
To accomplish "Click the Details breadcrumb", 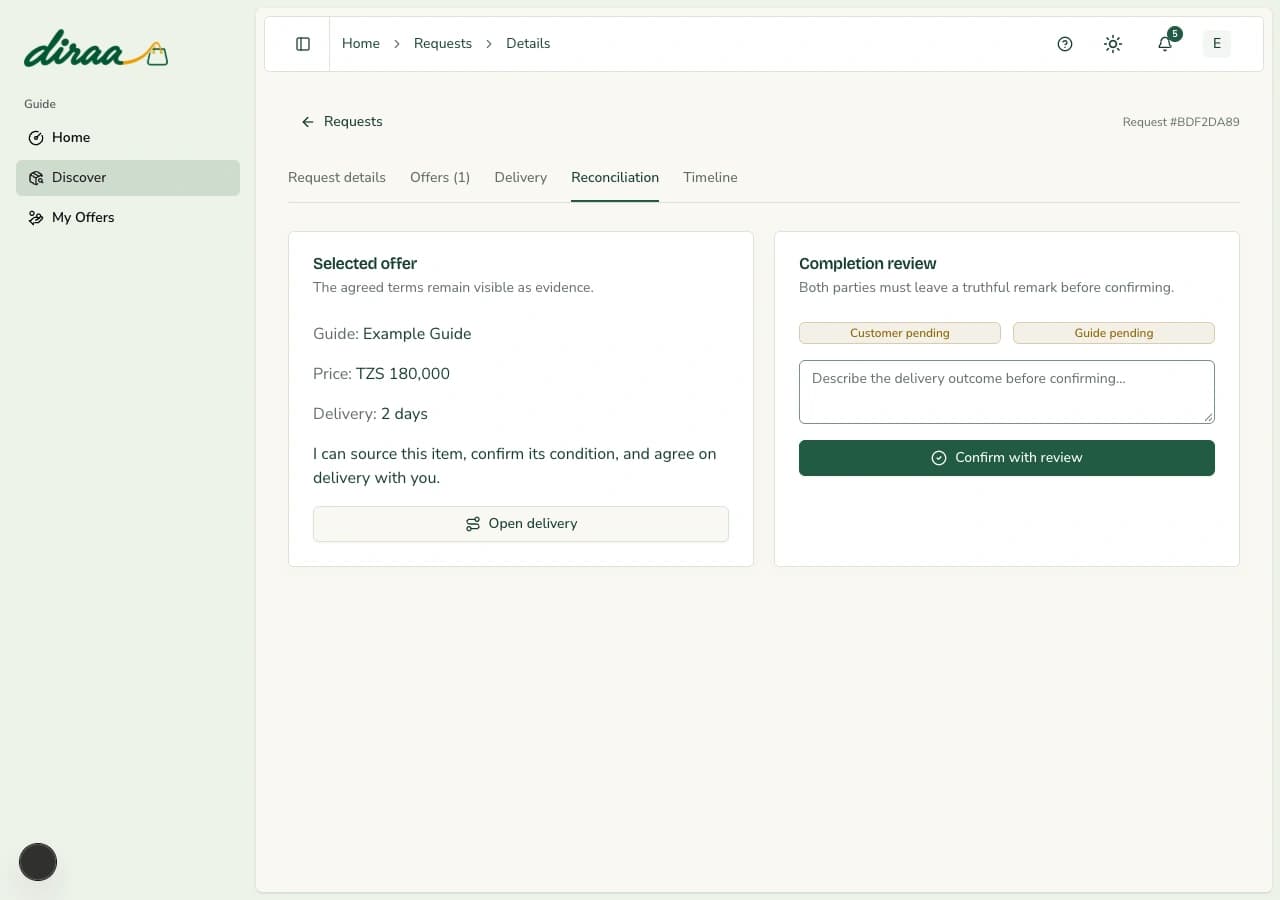I will click(528, 44).
